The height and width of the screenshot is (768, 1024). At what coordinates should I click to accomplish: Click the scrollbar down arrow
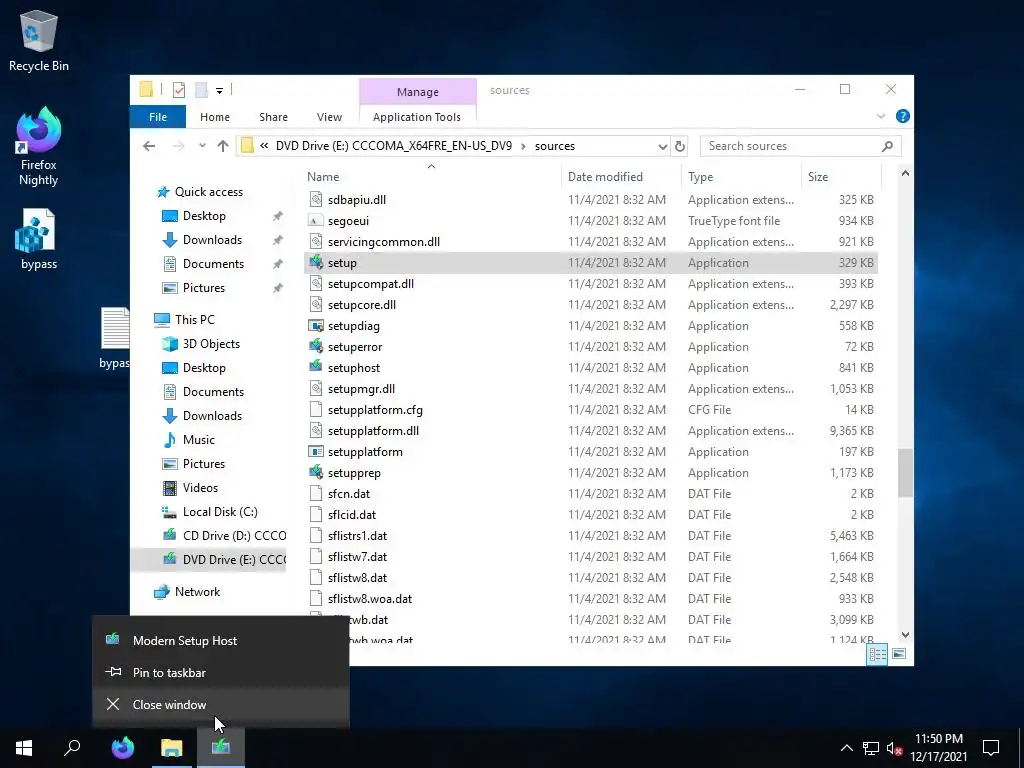click(x=905, y=635)
